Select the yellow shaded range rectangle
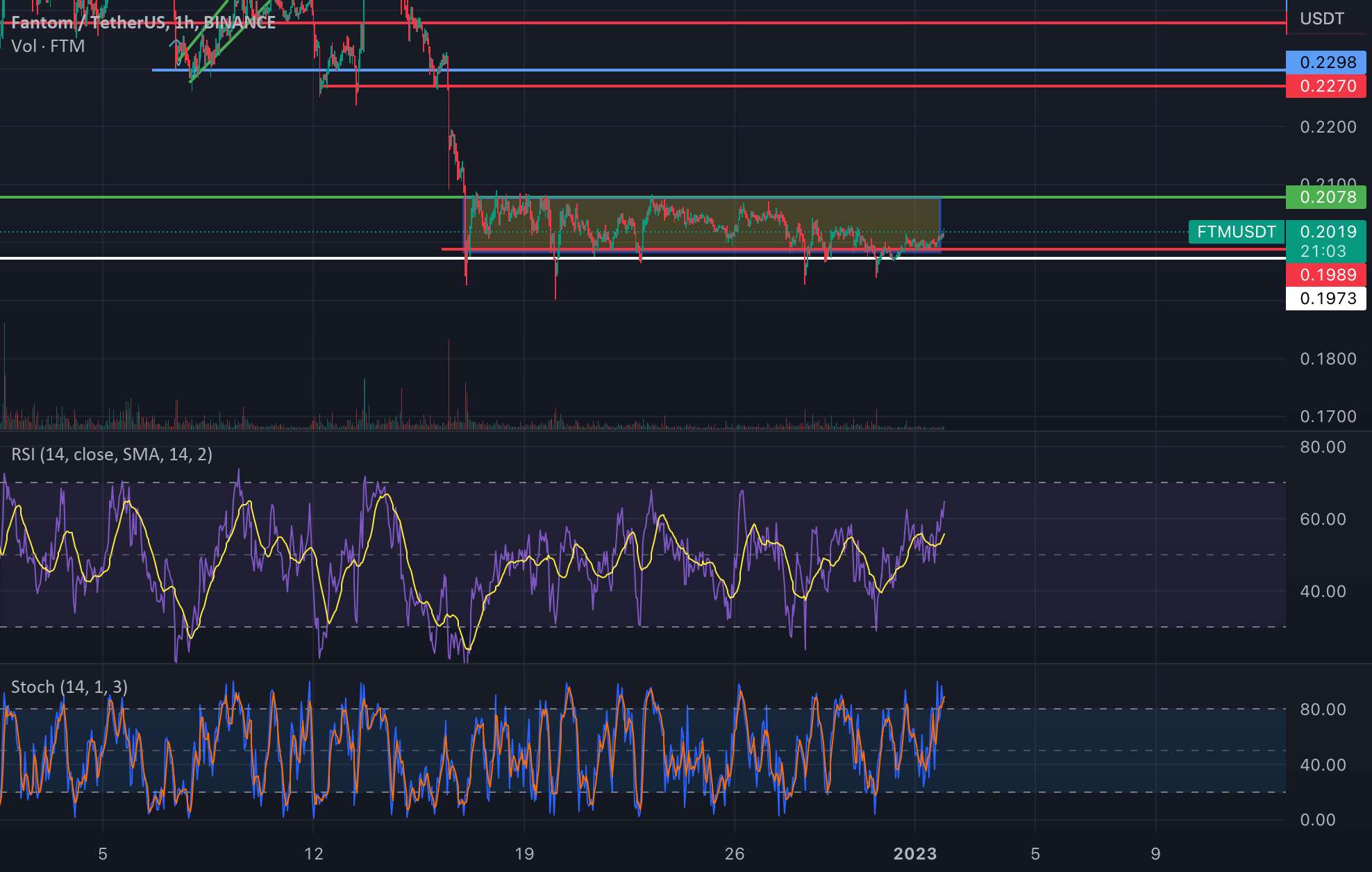Image resolution: width=1372 pixels, height=872 pixels. pyautogui.click(x=702, y=225)
